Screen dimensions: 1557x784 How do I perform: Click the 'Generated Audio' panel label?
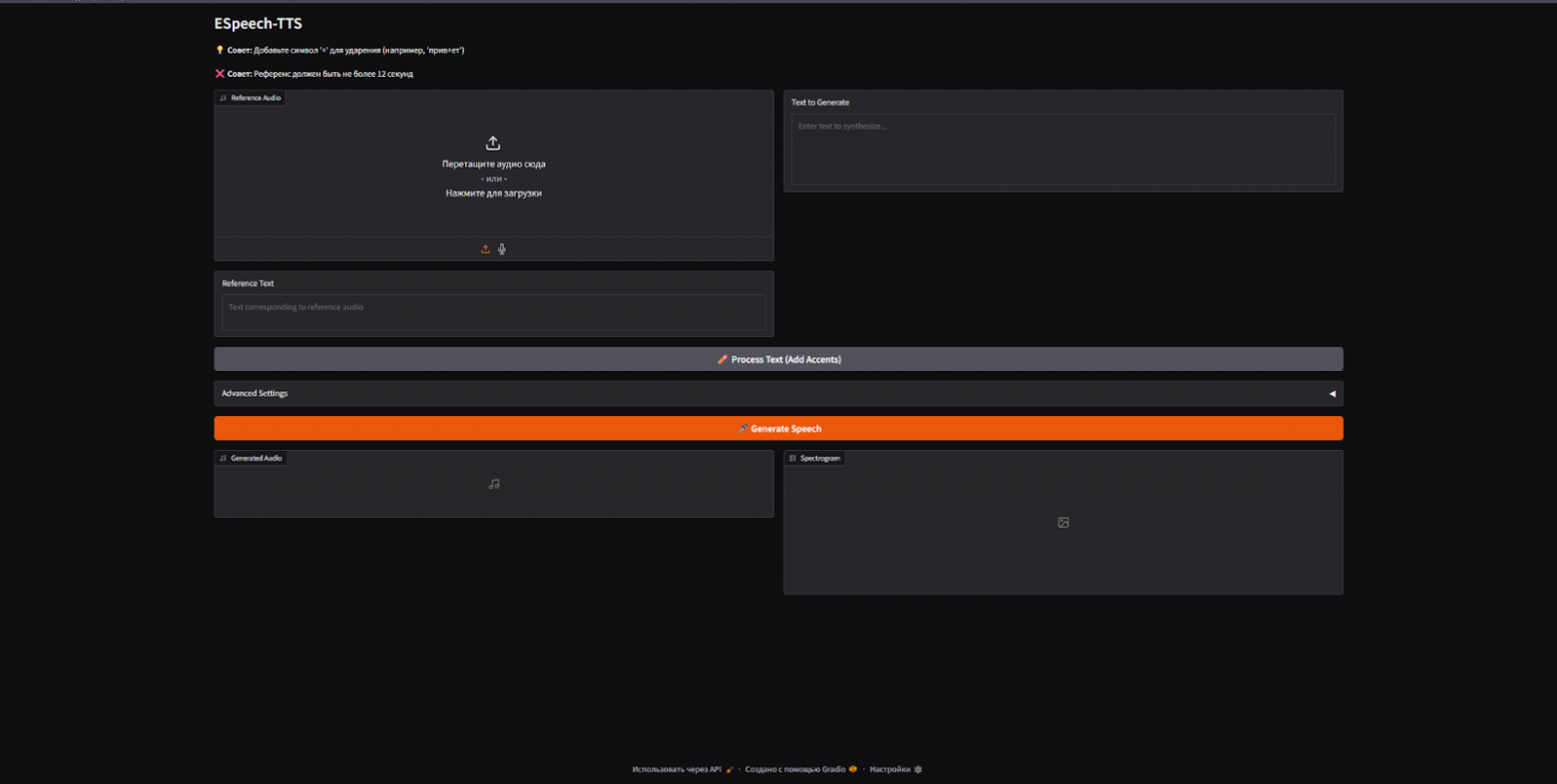click(x=251, y=458)
